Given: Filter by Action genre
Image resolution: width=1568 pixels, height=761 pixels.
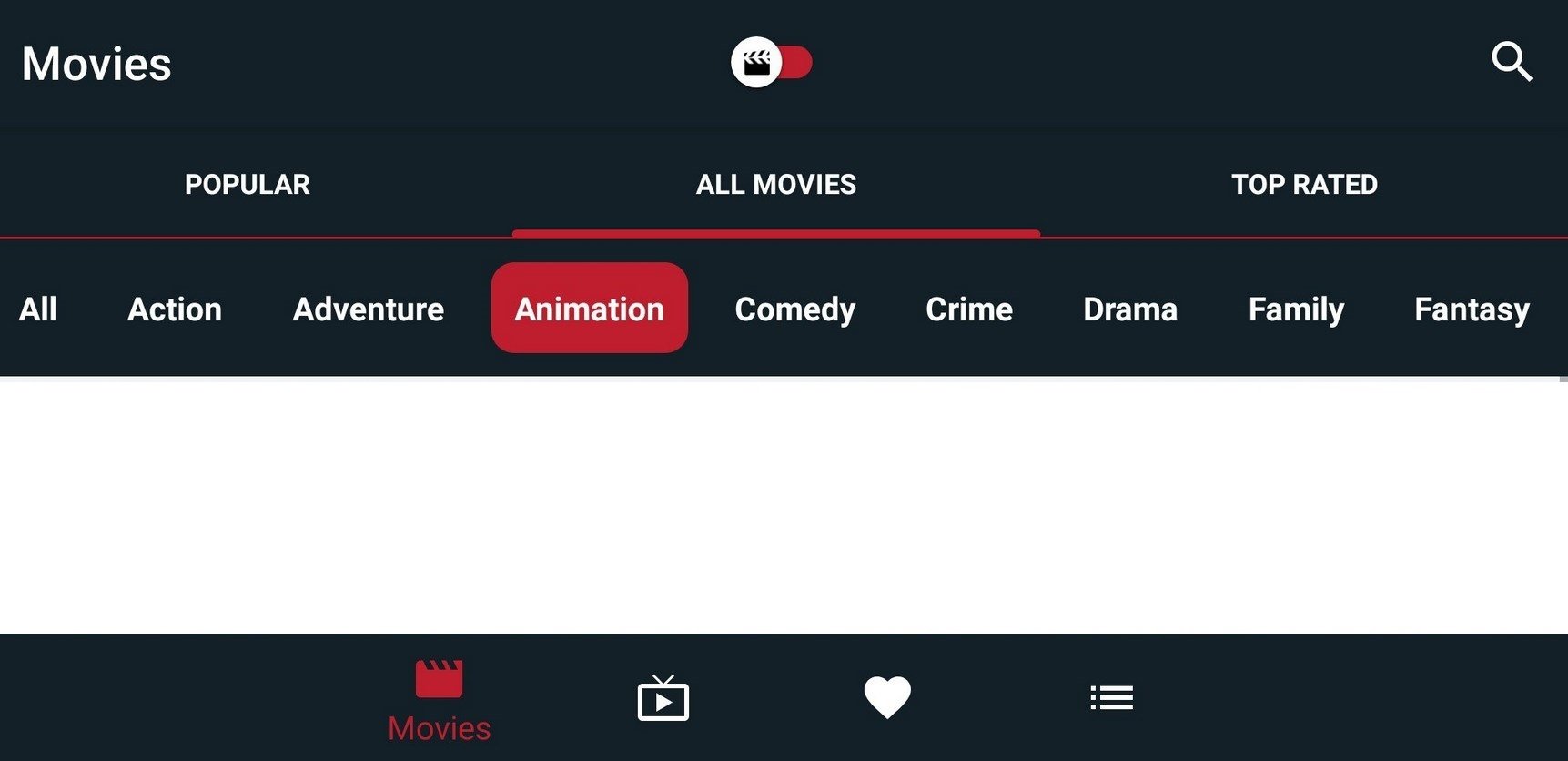Looking at the screenshot, I should pos(175,309).
